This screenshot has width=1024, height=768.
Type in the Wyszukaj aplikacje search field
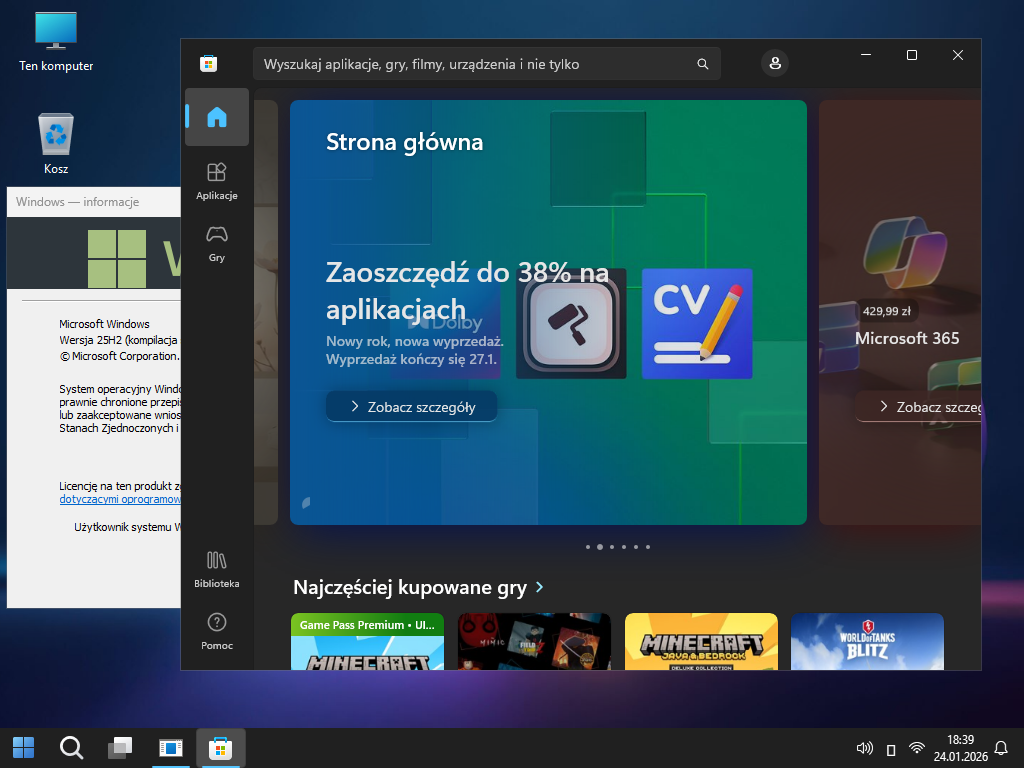[470, 64]
